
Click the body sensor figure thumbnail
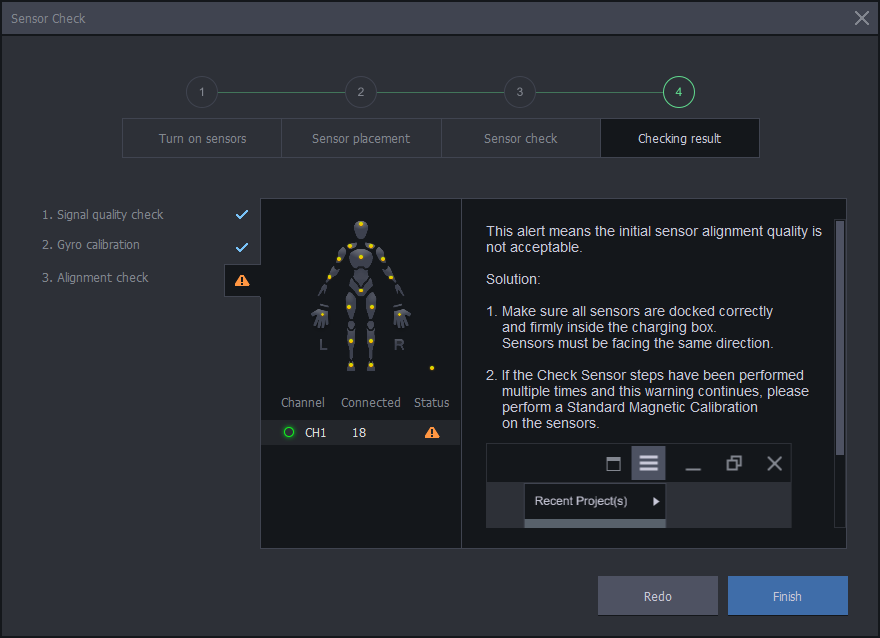pyautogui.click(x=361, y=296)
